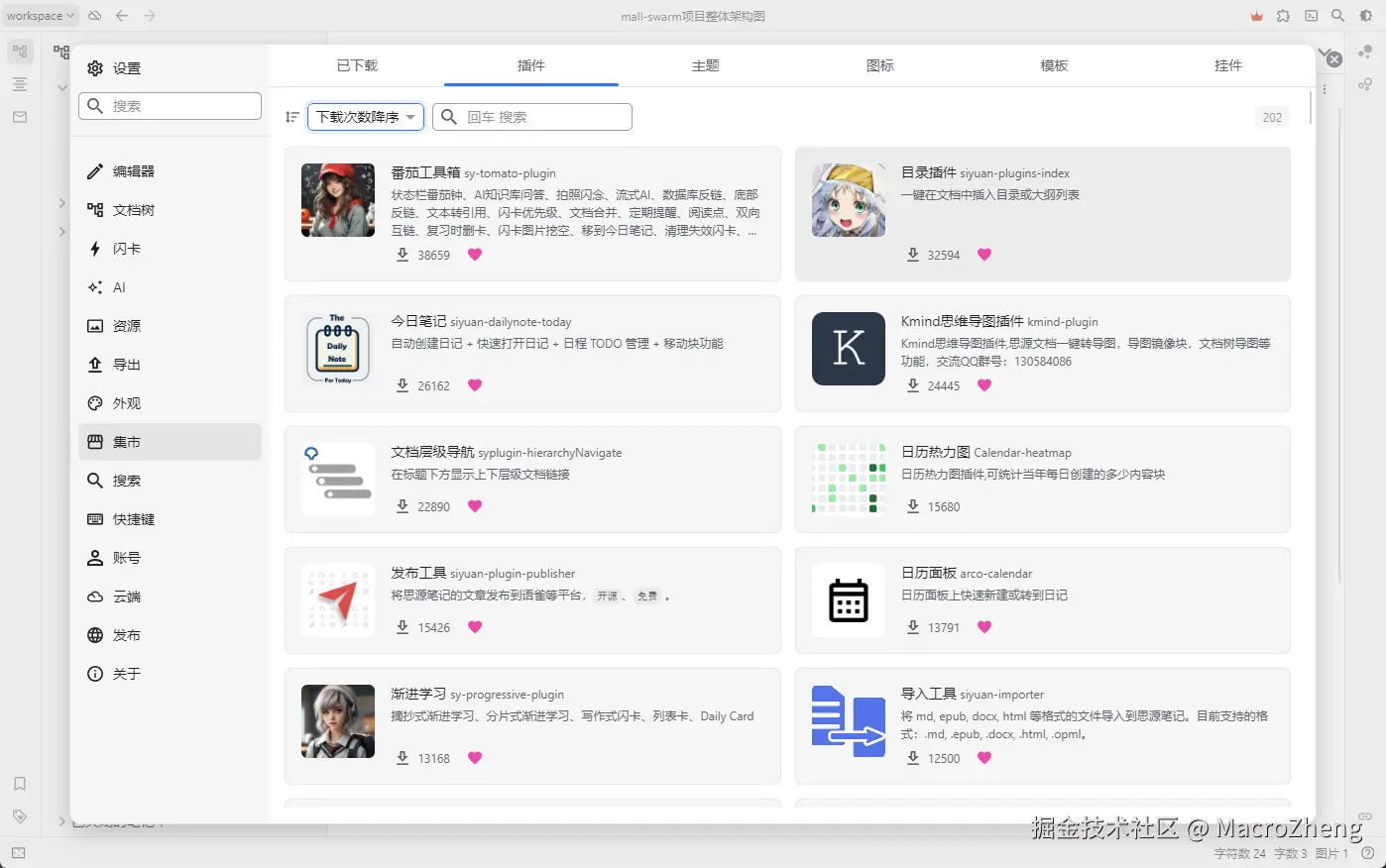Viewport: 1386px width, 868px height.
Task: Click the pink heart on 番茄工具箱
Action: [475, 255]
